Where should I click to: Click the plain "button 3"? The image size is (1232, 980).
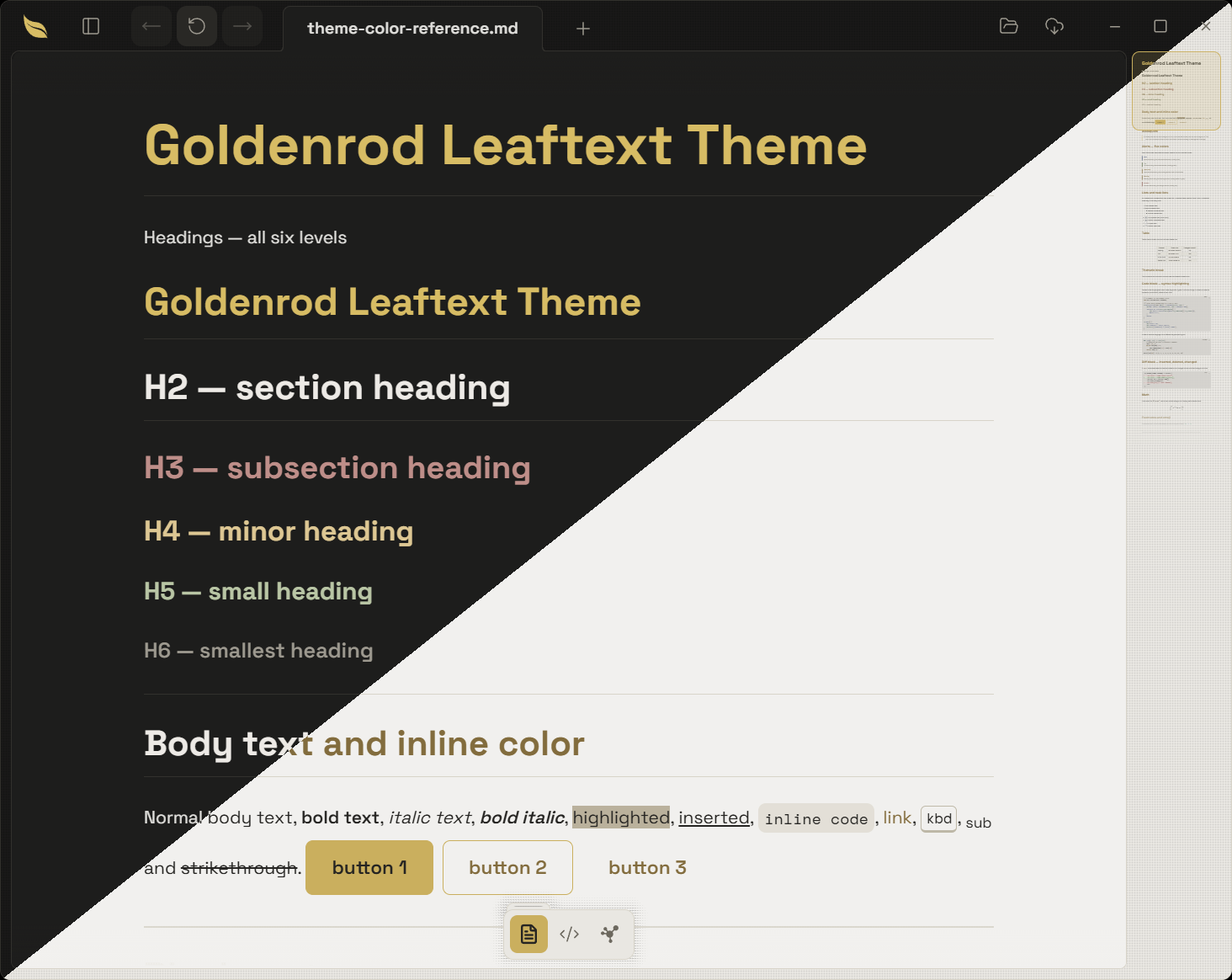(647, 868)
